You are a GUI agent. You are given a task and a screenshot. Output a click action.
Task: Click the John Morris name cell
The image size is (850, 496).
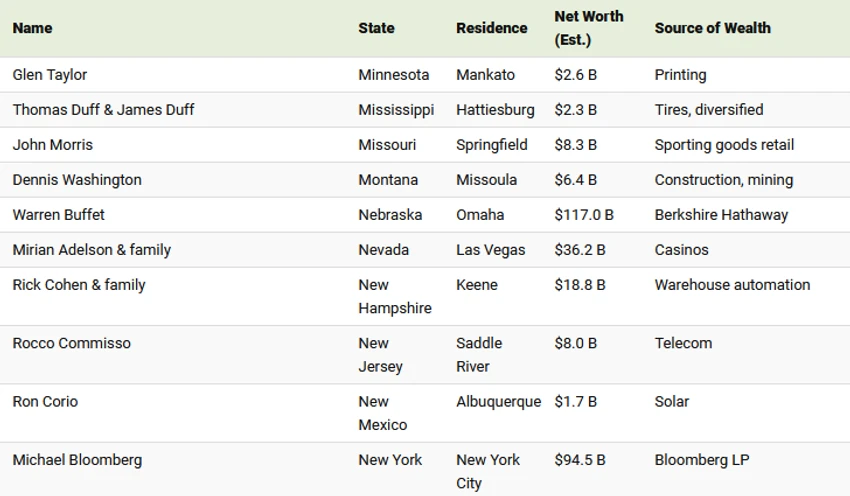tap(53, 145)
